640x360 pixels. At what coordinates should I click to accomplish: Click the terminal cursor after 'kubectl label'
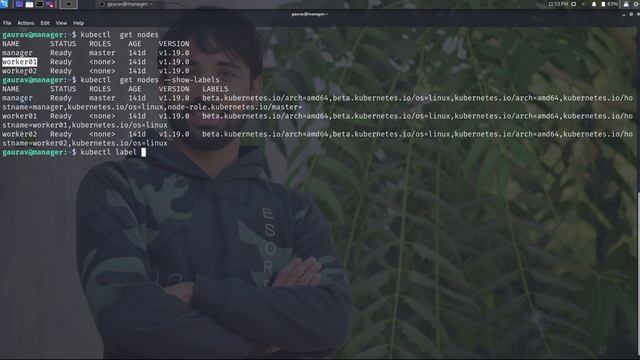[x=143, y=153]
